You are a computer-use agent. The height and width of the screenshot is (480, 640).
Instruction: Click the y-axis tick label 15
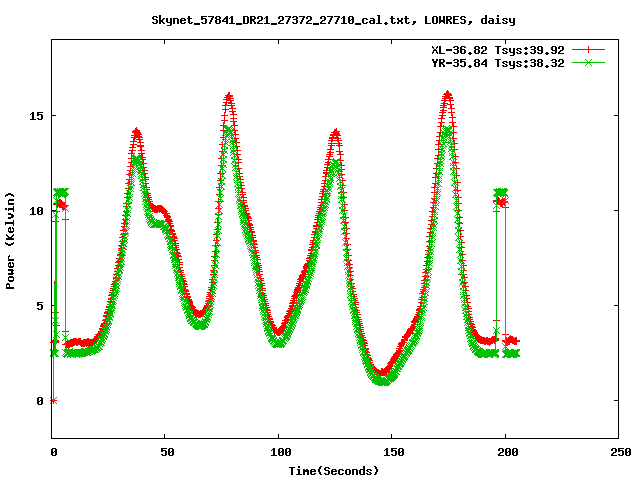click(x=36, y=116)
